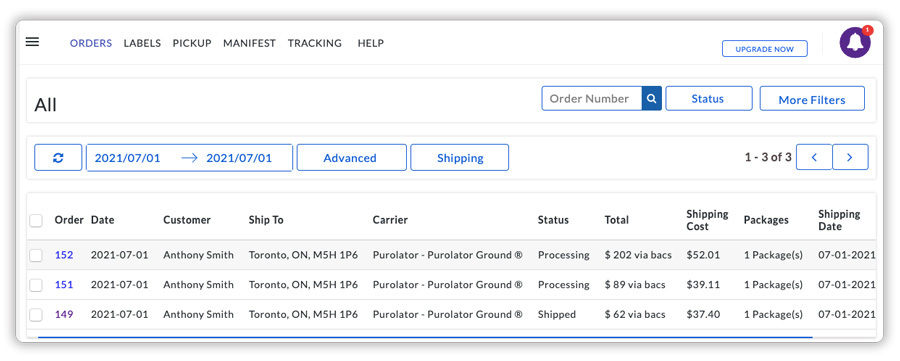Click the Carrier column header
The width and height of the screenshot is (900, 361).
pyautogui.click(x=390, y=220)
